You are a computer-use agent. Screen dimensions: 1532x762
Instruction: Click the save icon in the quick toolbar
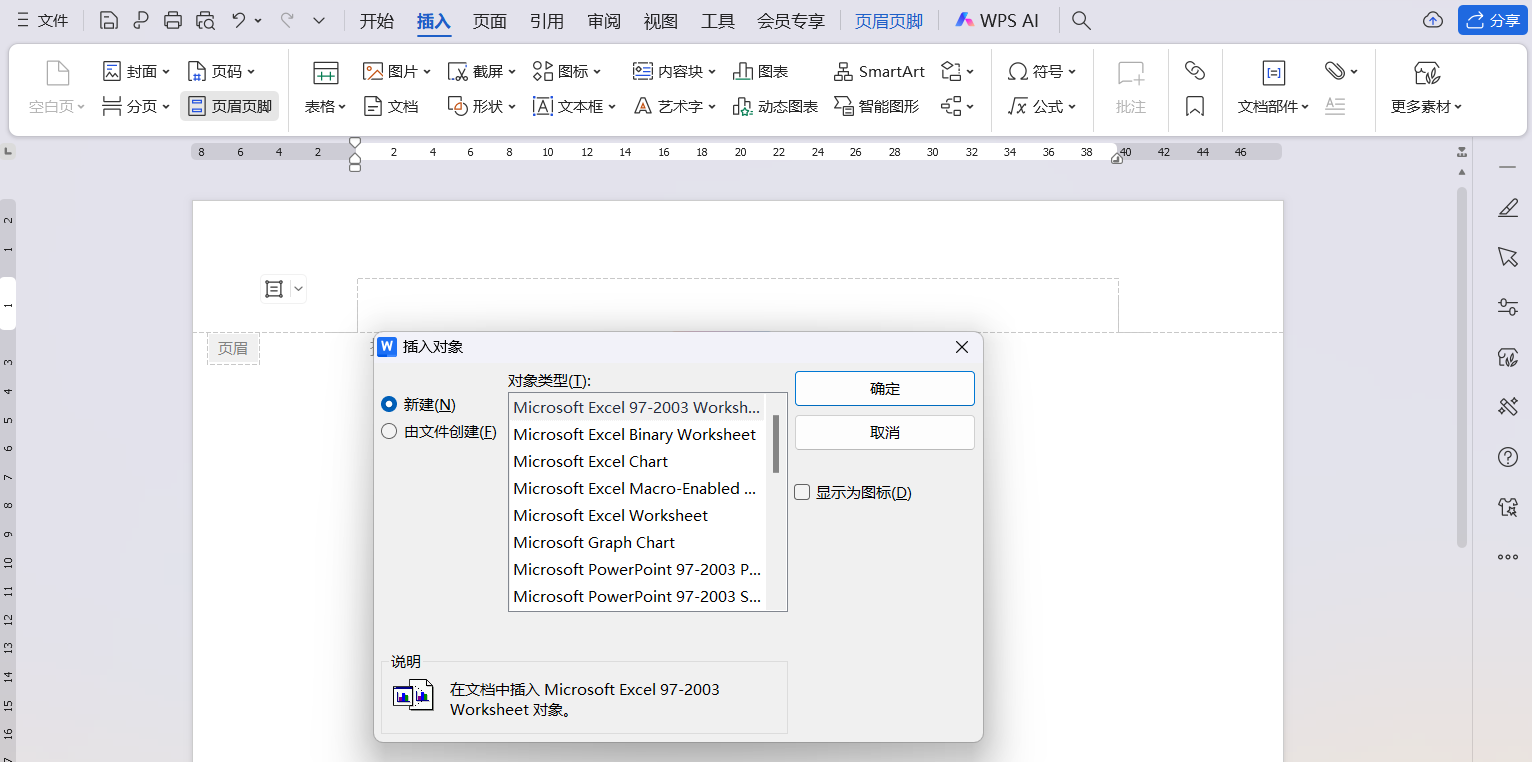pos(109,20)
